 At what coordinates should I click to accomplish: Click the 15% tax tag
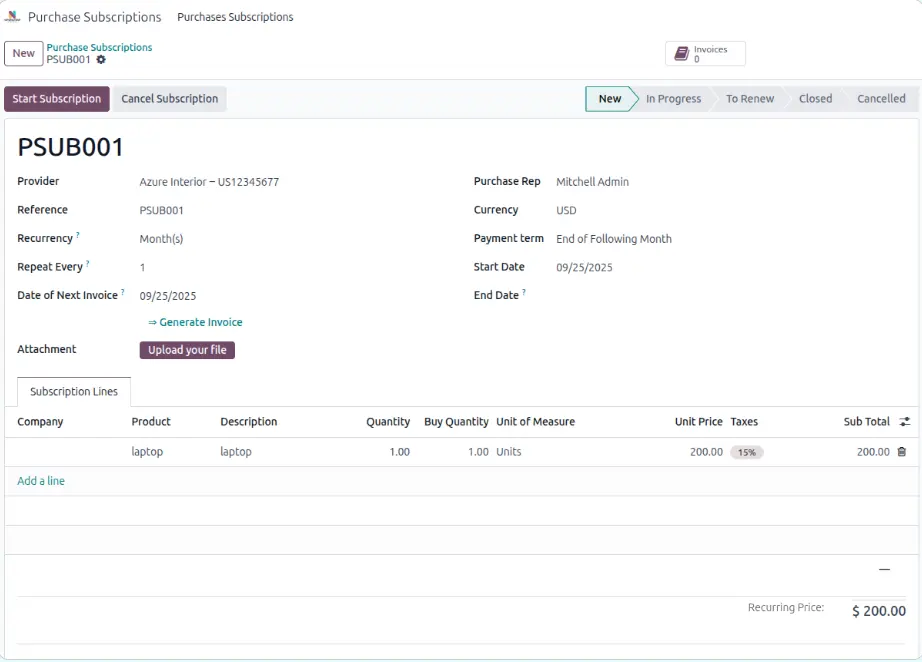point(746,452)
